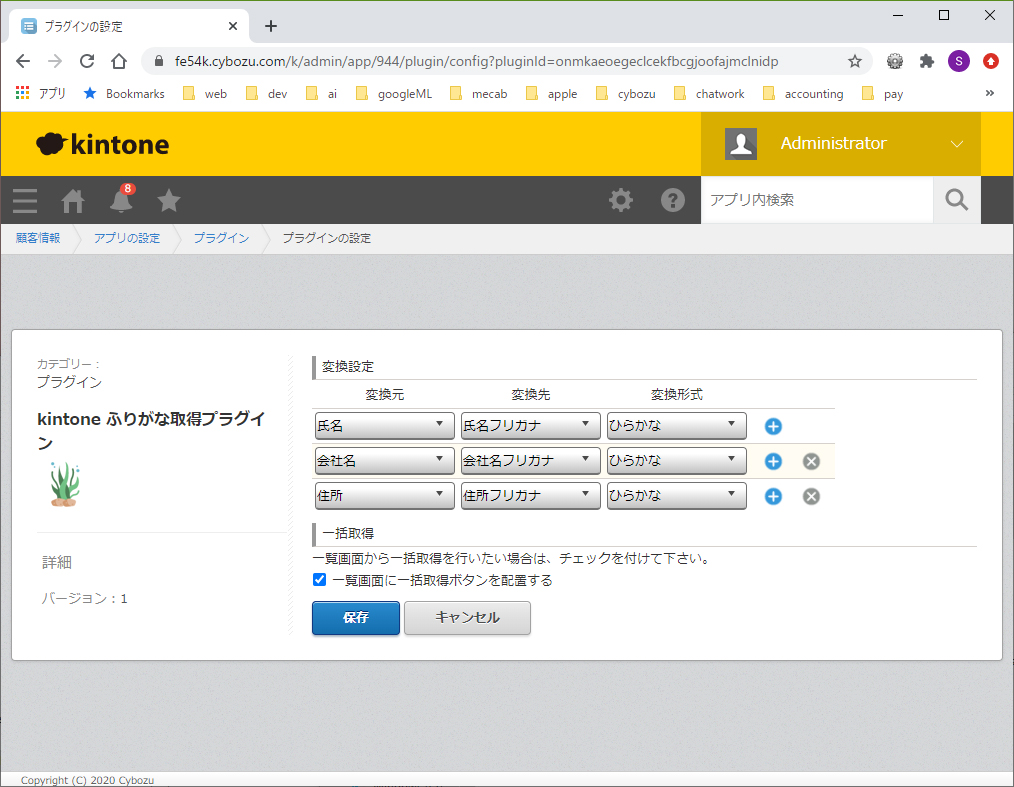Screen dimensions: 1014x787
Task: Add row after 住所 mapping
Action: (773, 496)
